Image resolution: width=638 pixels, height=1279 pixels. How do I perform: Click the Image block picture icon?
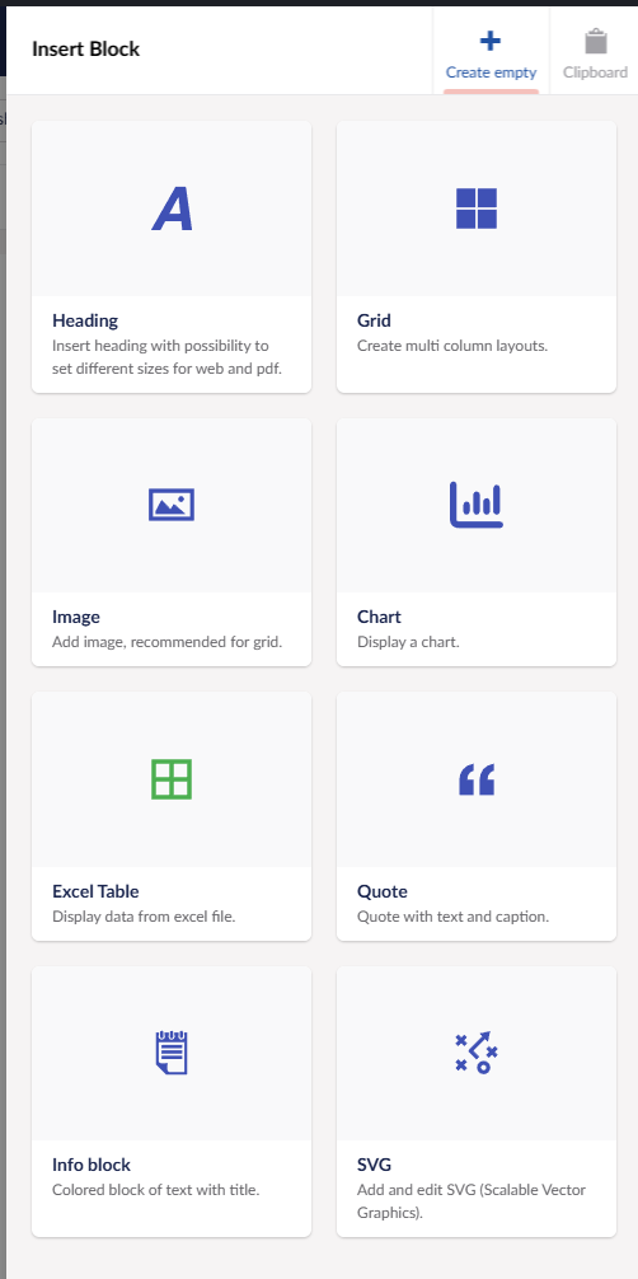pos(171,505)
